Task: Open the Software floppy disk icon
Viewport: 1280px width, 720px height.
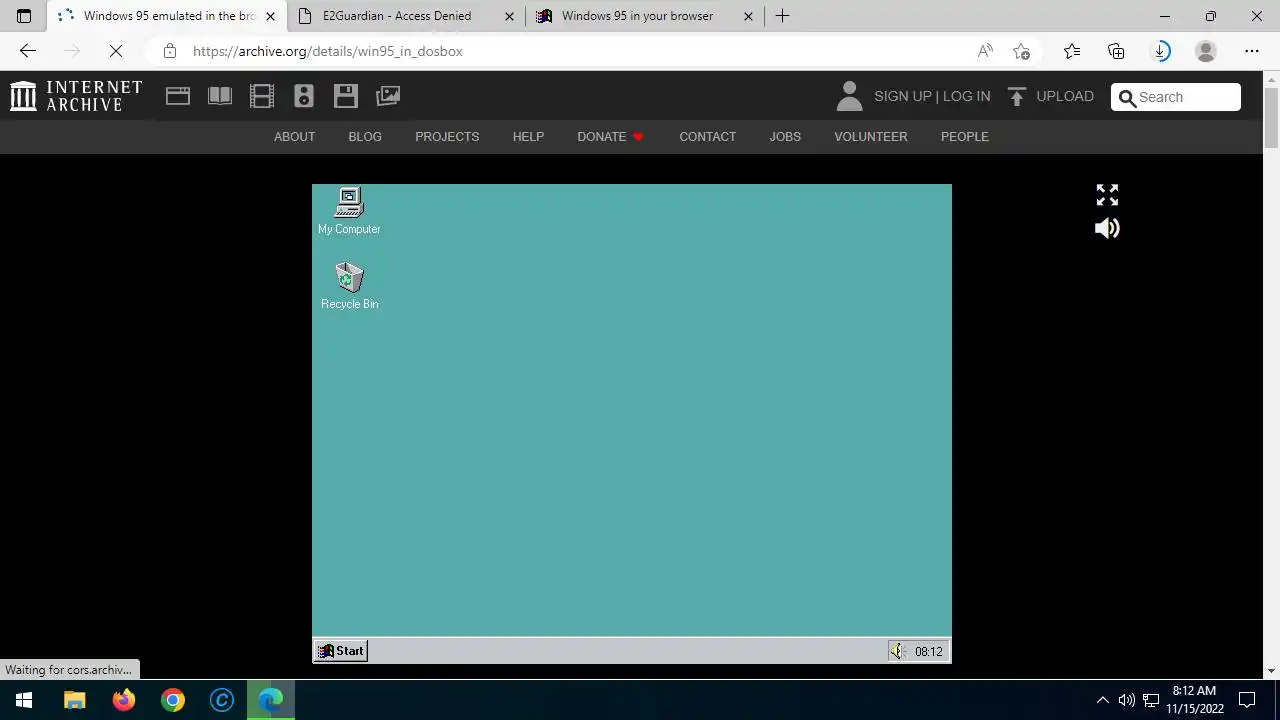Action: pos(346,96)
